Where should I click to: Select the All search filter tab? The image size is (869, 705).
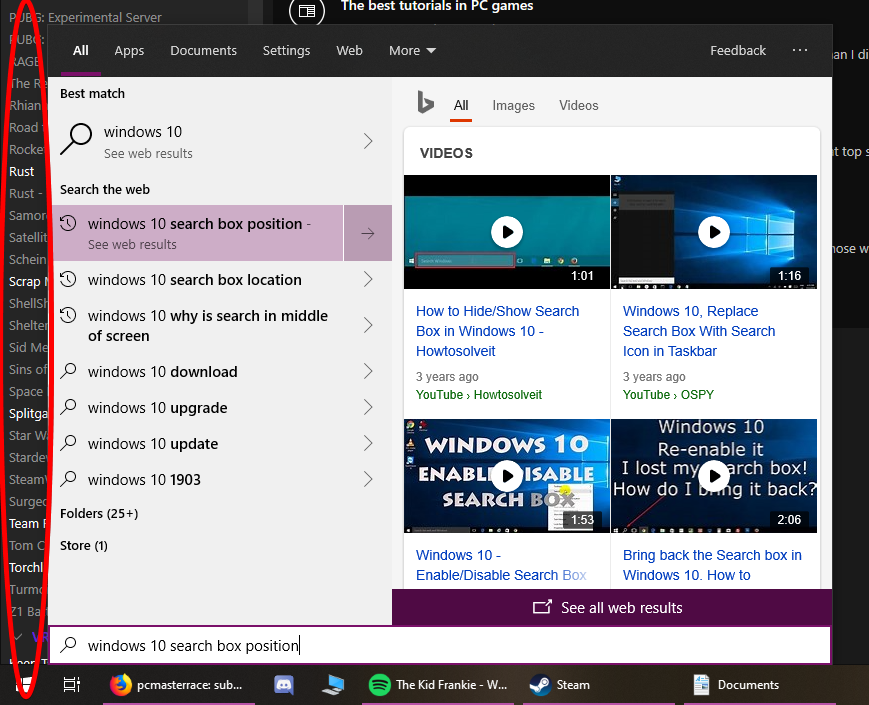click(81, 50)
